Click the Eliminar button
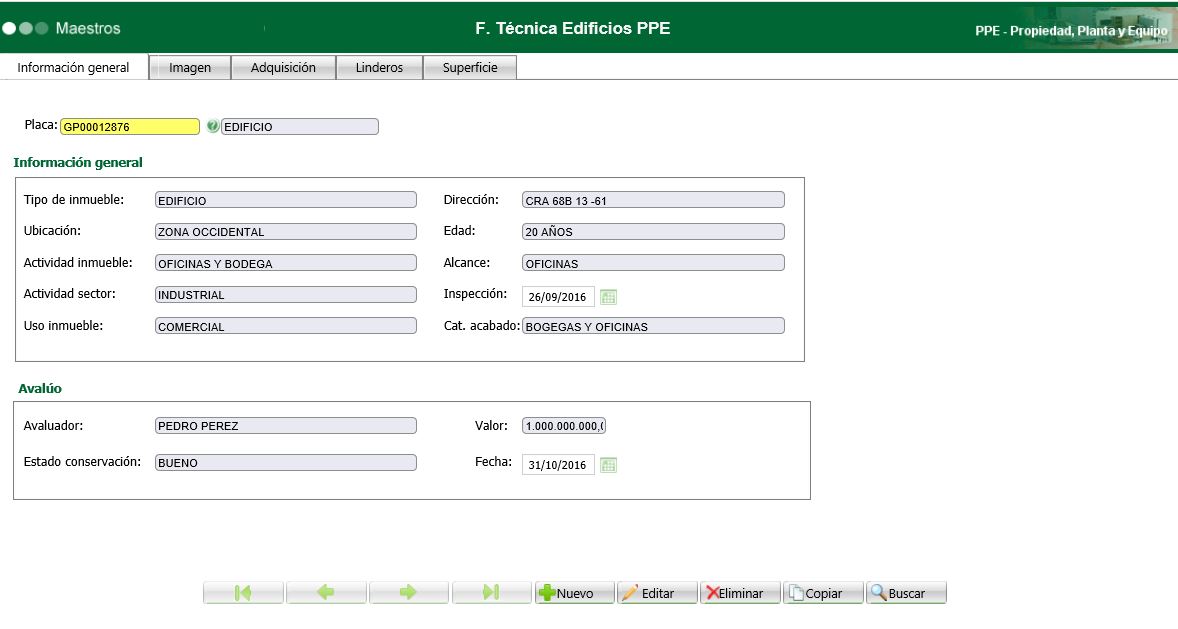 (740, 592)
